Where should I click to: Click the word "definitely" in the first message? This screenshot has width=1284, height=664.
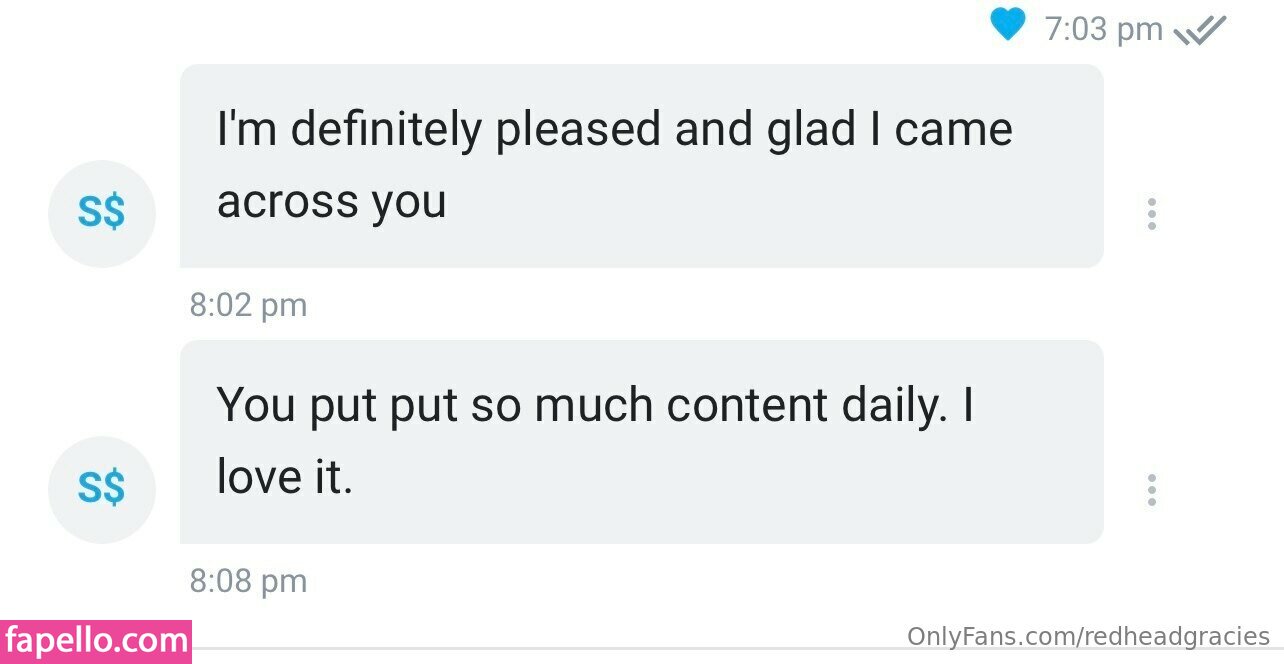(386, 130)
